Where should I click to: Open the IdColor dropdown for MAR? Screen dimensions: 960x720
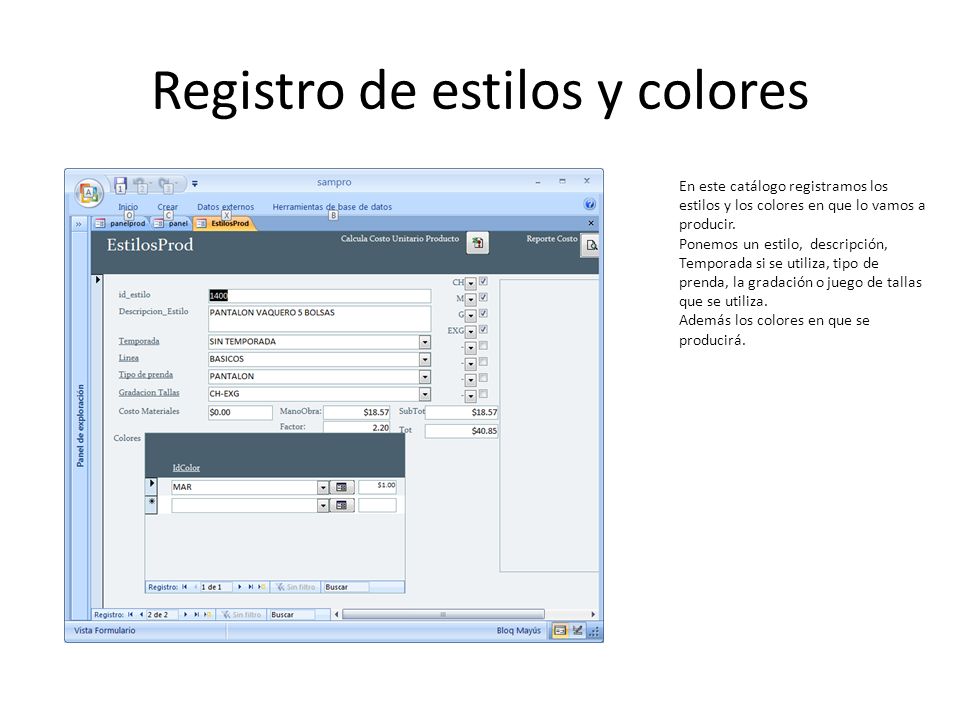pyautogui.click(x=323, y=487)
